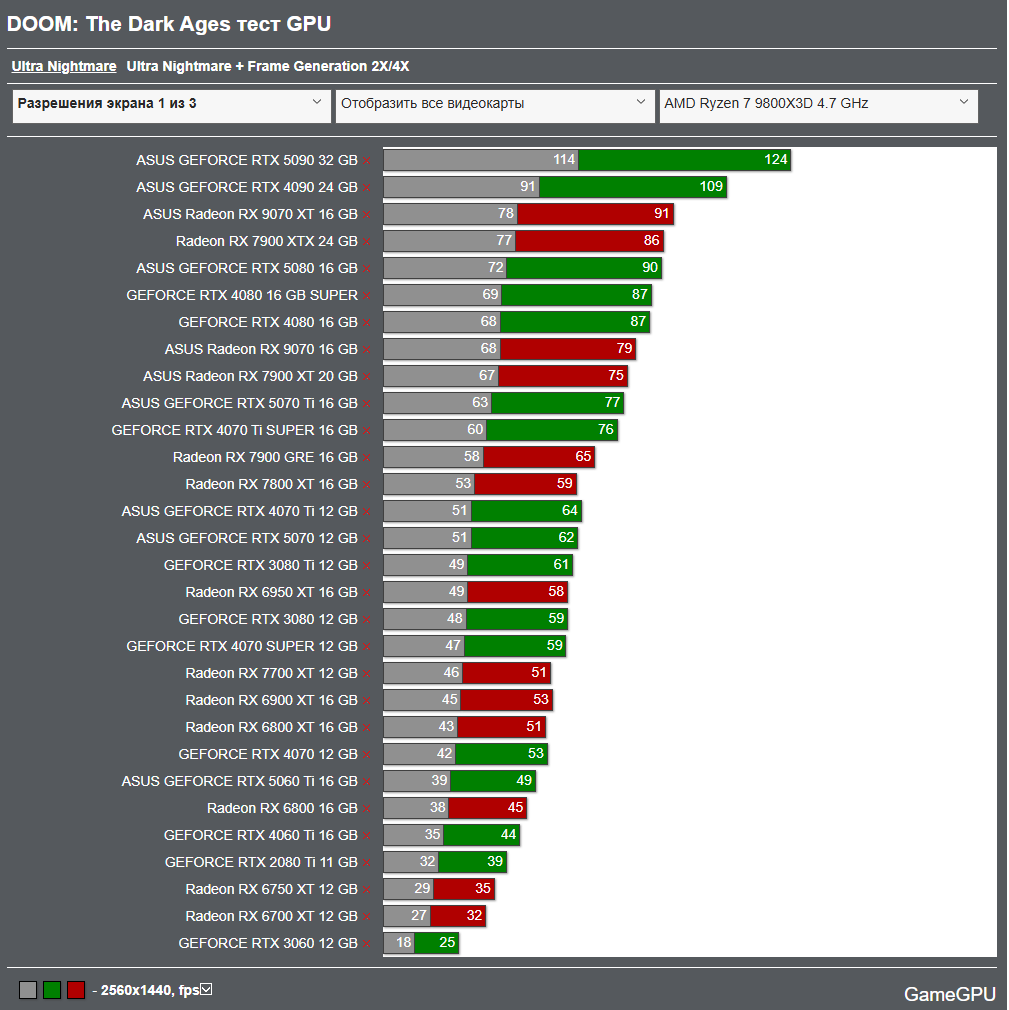1009x1010 pixels.
Task: Remove Radeon RX 7900 GRE 16 GB via red X
Action: click(367, 459)
